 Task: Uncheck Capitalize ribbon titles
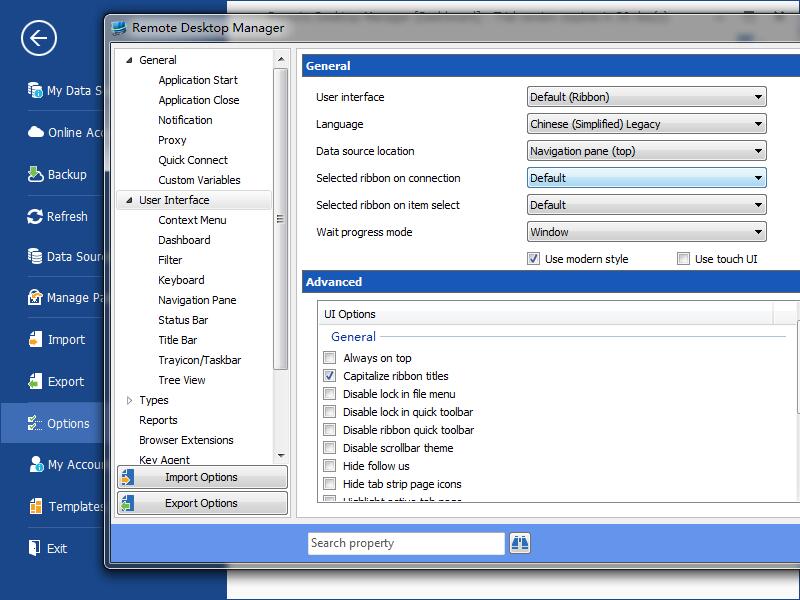click(x=330, y=376)
